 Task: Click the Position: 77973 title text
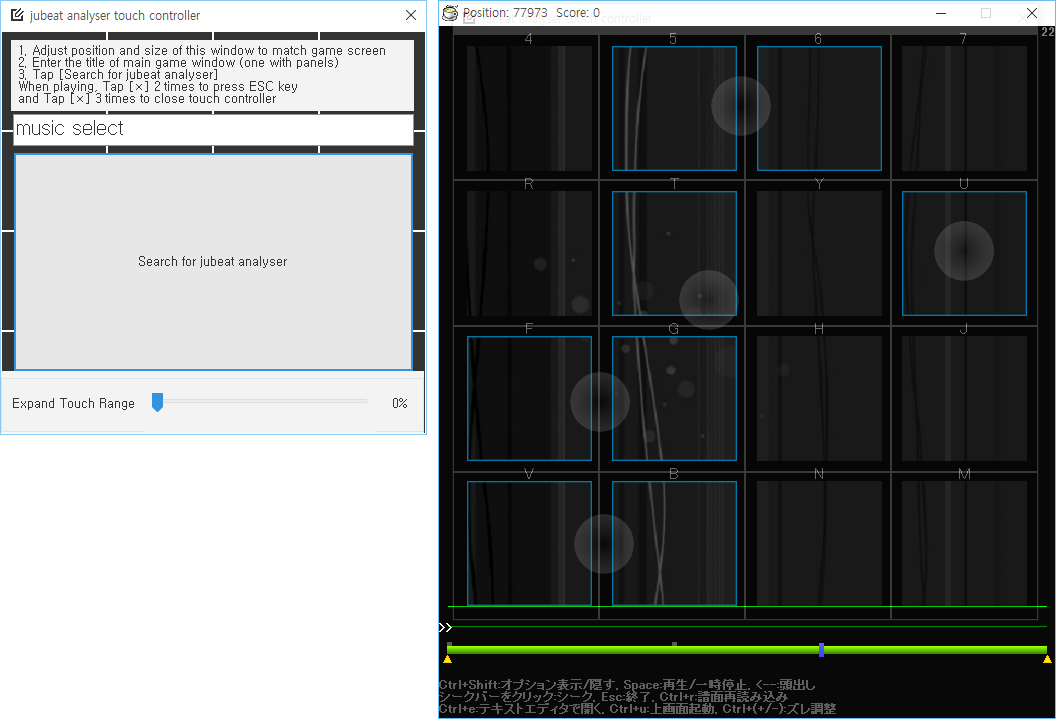(505, 13)
